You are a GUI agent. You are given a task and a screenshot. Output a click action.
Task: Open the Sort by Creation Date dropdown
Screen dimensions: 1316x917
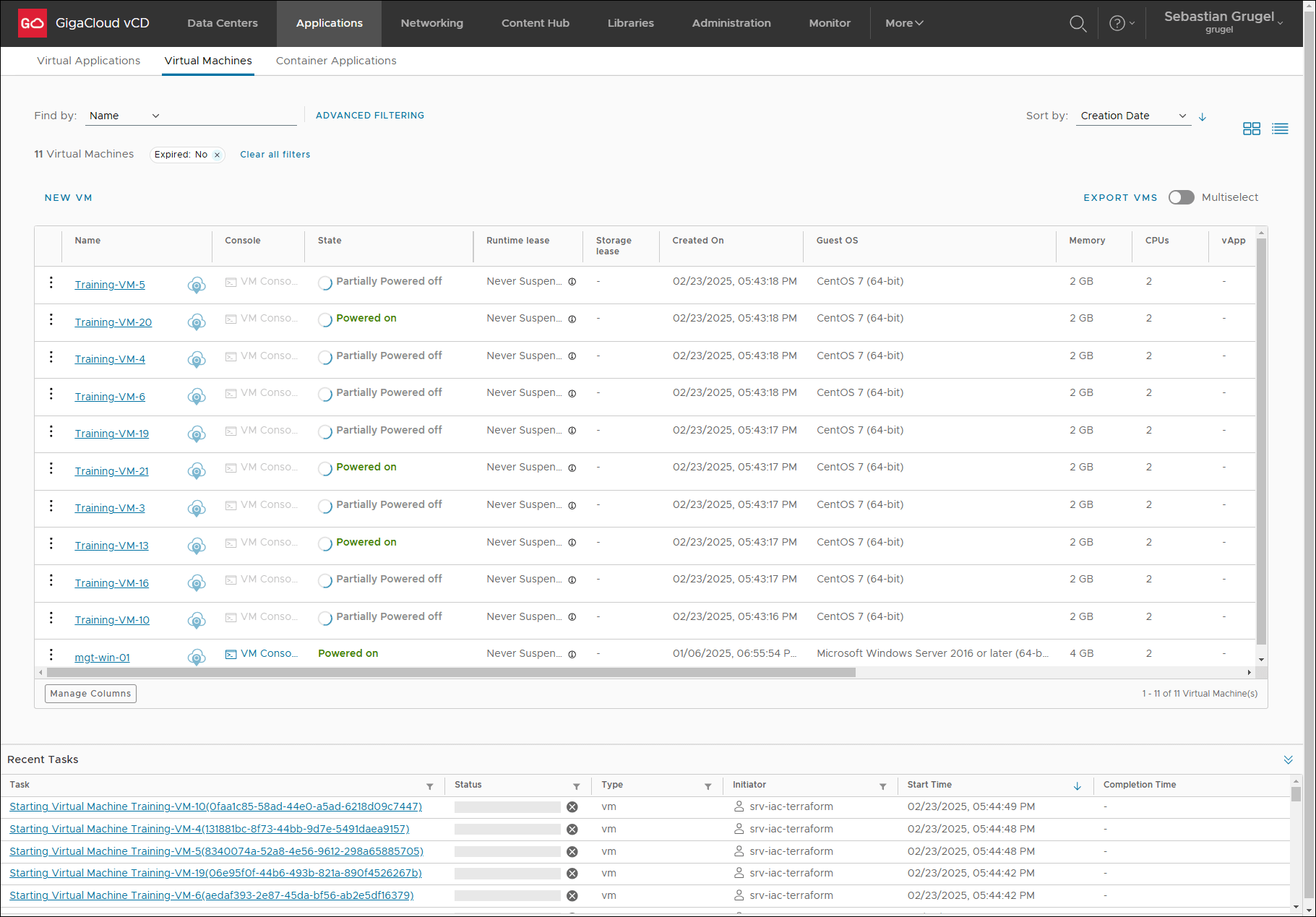(x=1132, y=116)
